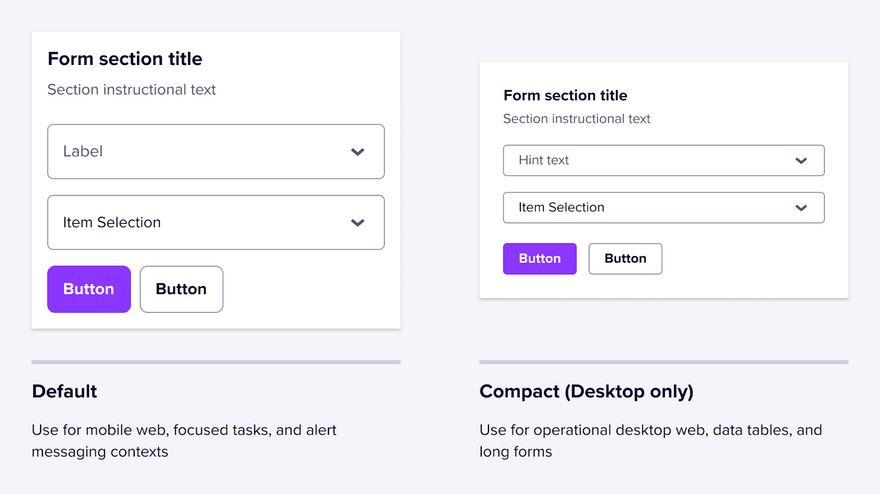
Task: Select the large Form section title heading
Action: 125,58
